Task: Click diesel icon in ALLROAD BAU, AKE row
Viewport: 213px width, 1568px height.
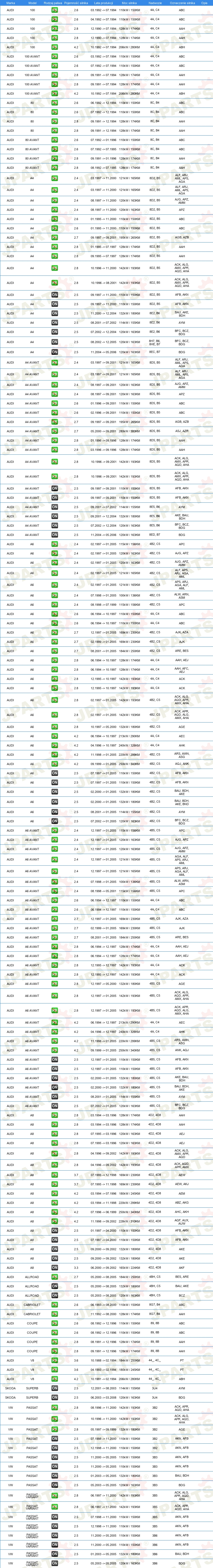Action: click(x=55, y=1286)
